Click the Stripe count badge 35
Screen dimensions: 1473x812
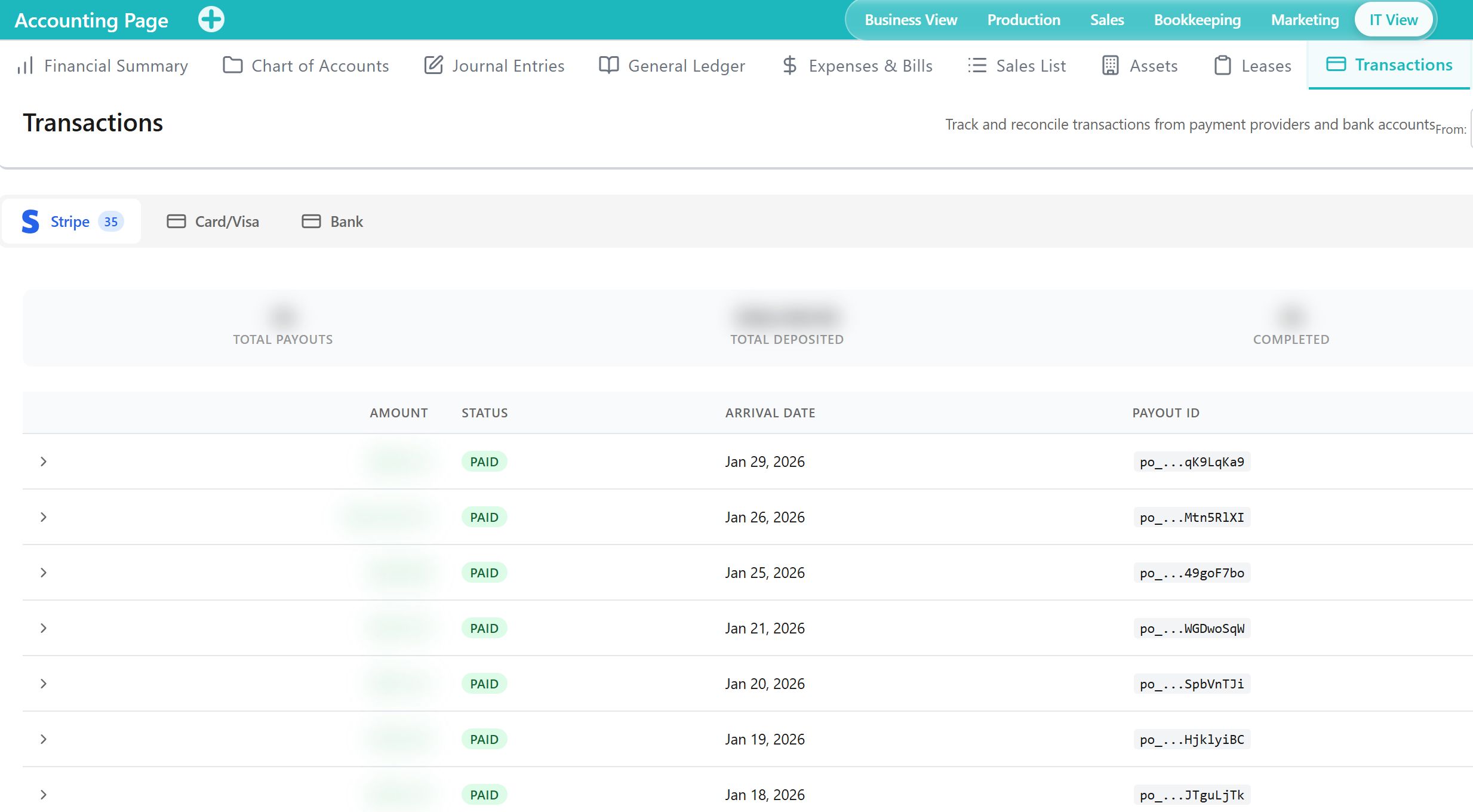[111, 222]
